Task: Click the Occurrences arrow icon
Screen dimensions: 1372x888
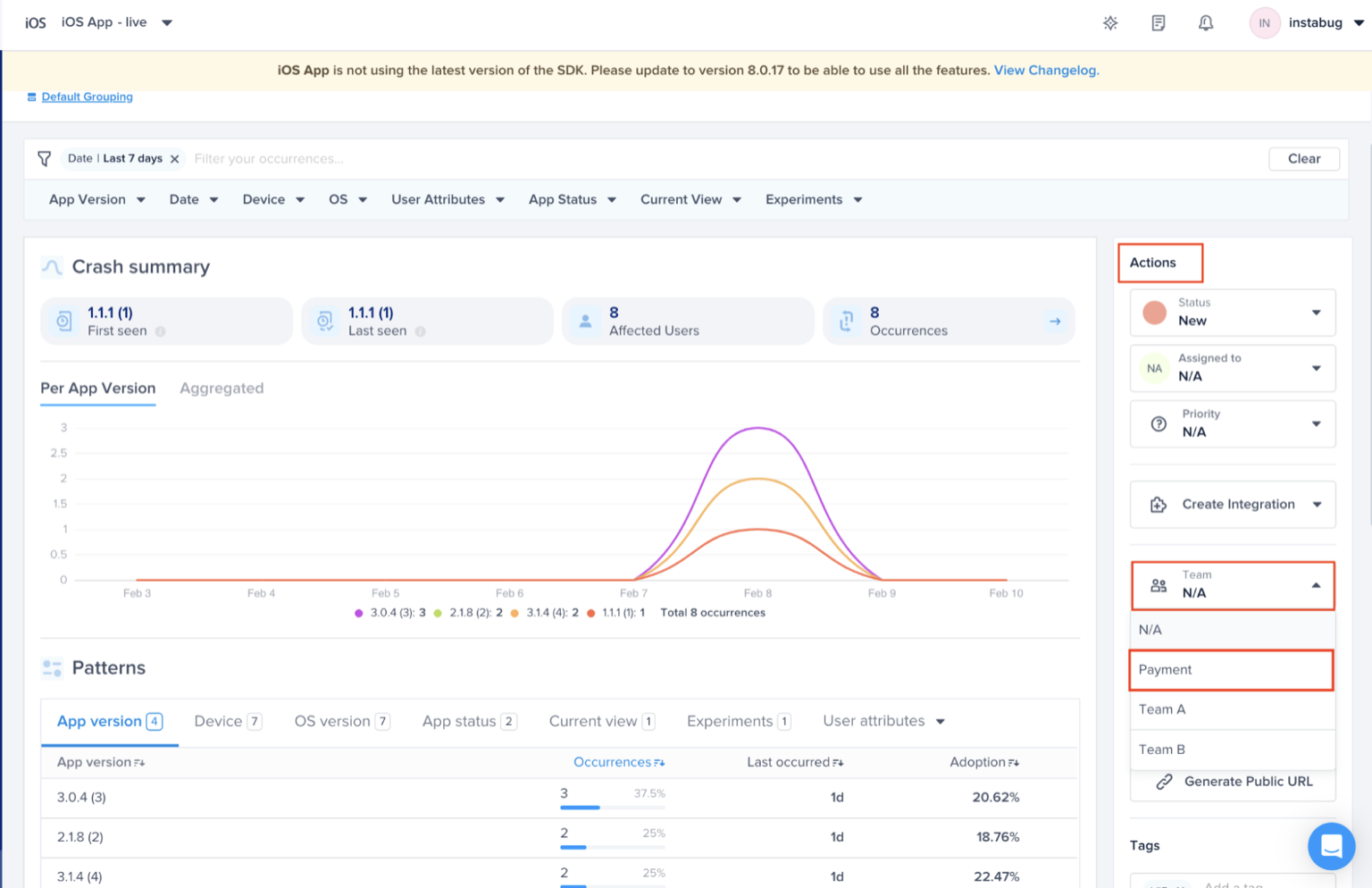Action: point(1055,322)
